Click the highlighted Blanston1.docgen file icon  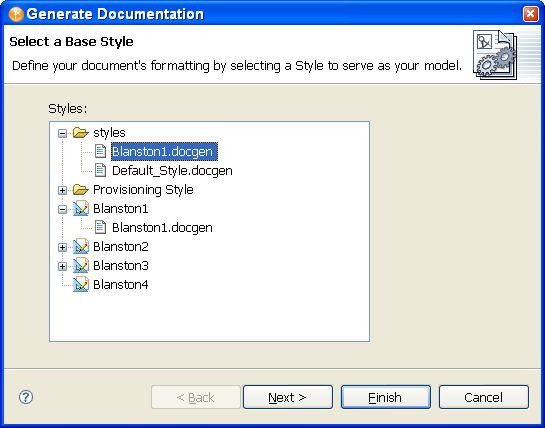pos(100,151)
